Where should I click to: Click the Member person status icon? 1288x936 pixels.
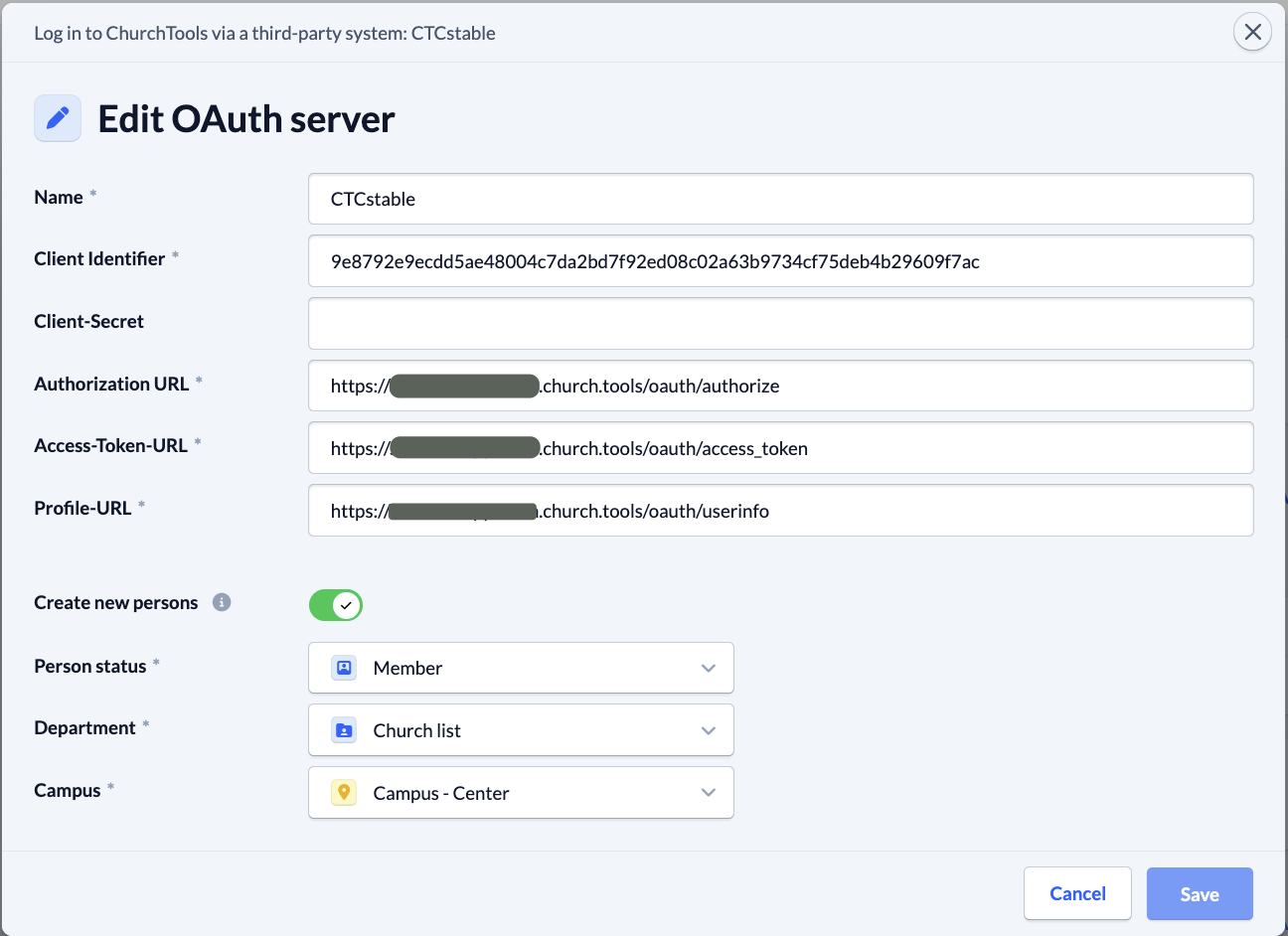[344, 668]
